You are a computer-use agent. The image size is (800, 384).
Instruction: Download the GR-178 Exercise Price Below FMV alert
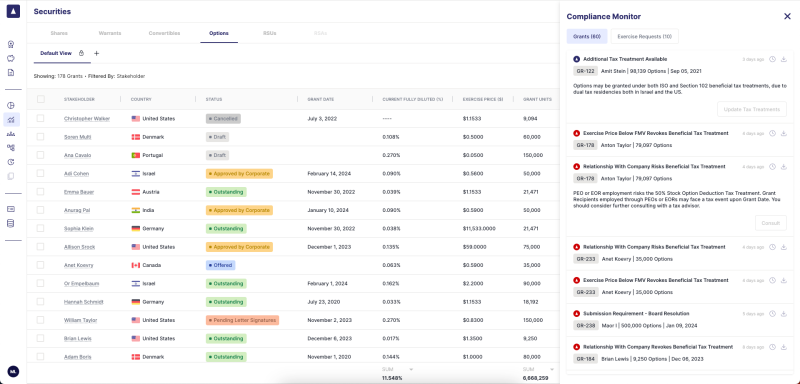(x=784, y=133)
